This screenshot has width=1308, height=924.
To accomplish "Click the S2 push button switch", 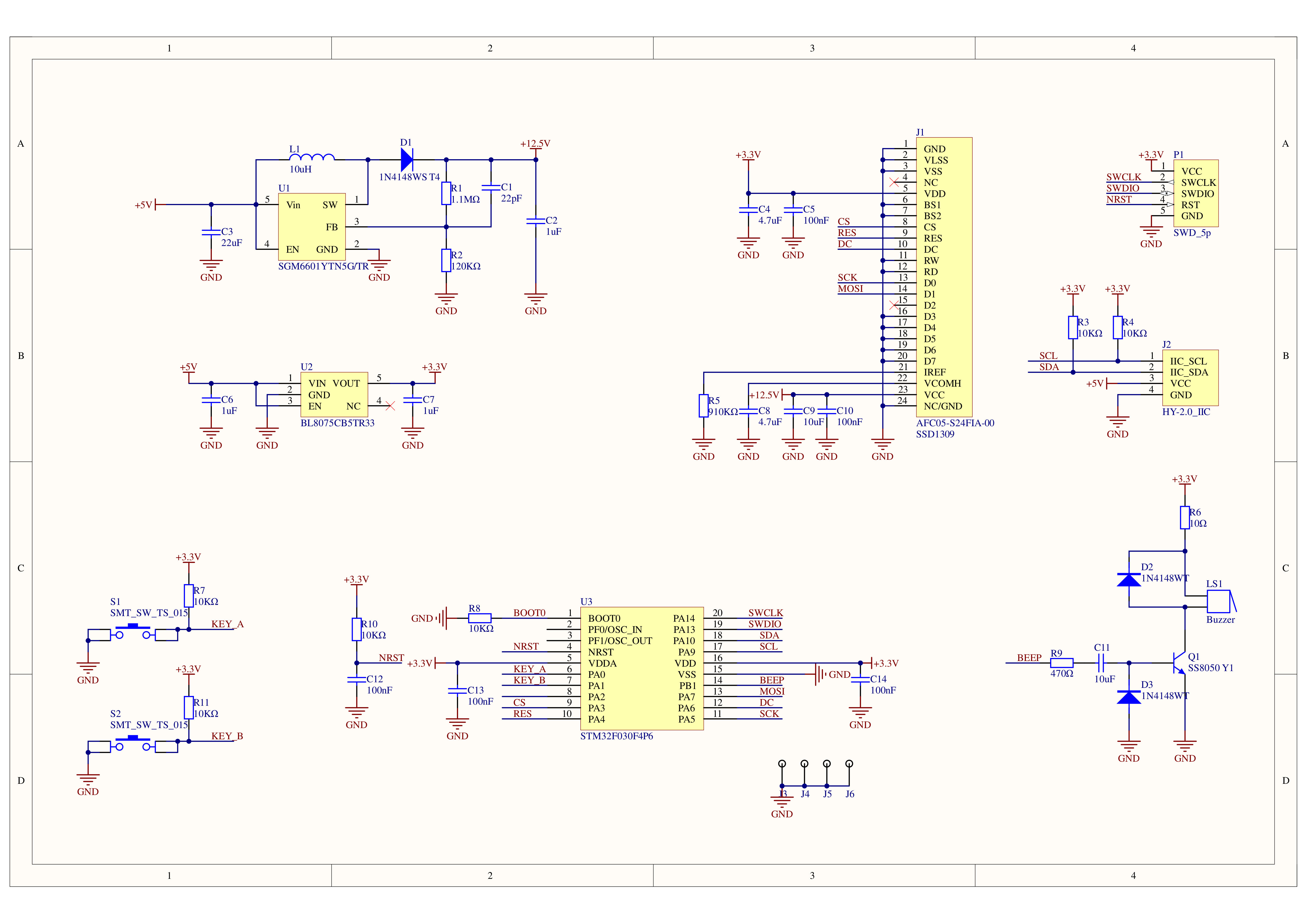I will [x=133, y=743].
